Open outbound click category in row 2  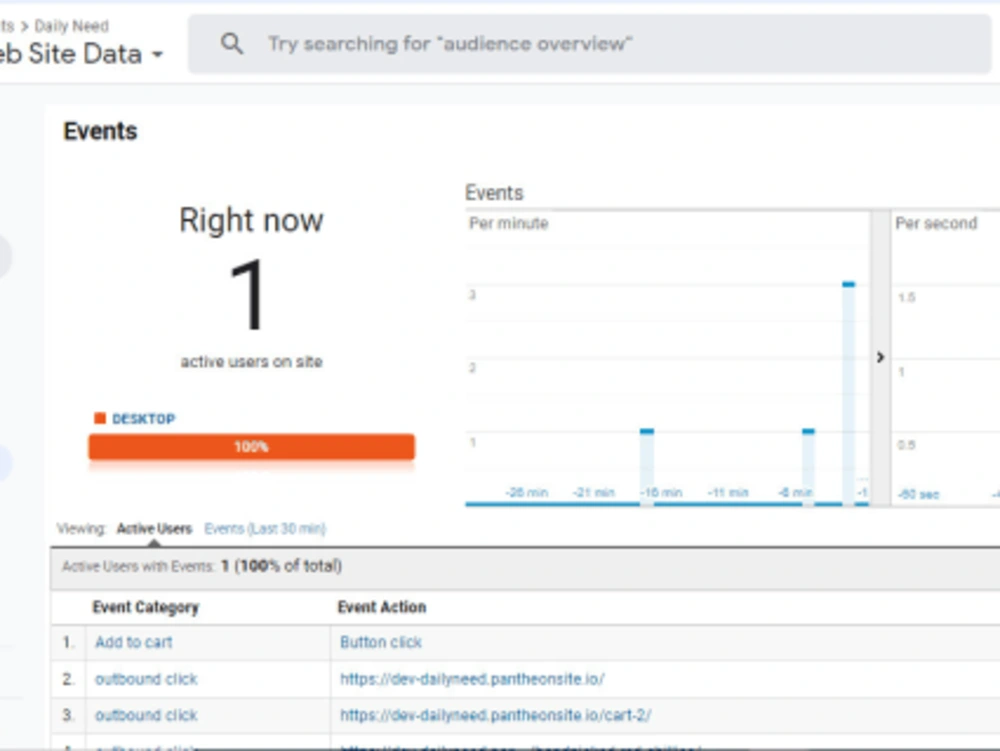point(146,679)
